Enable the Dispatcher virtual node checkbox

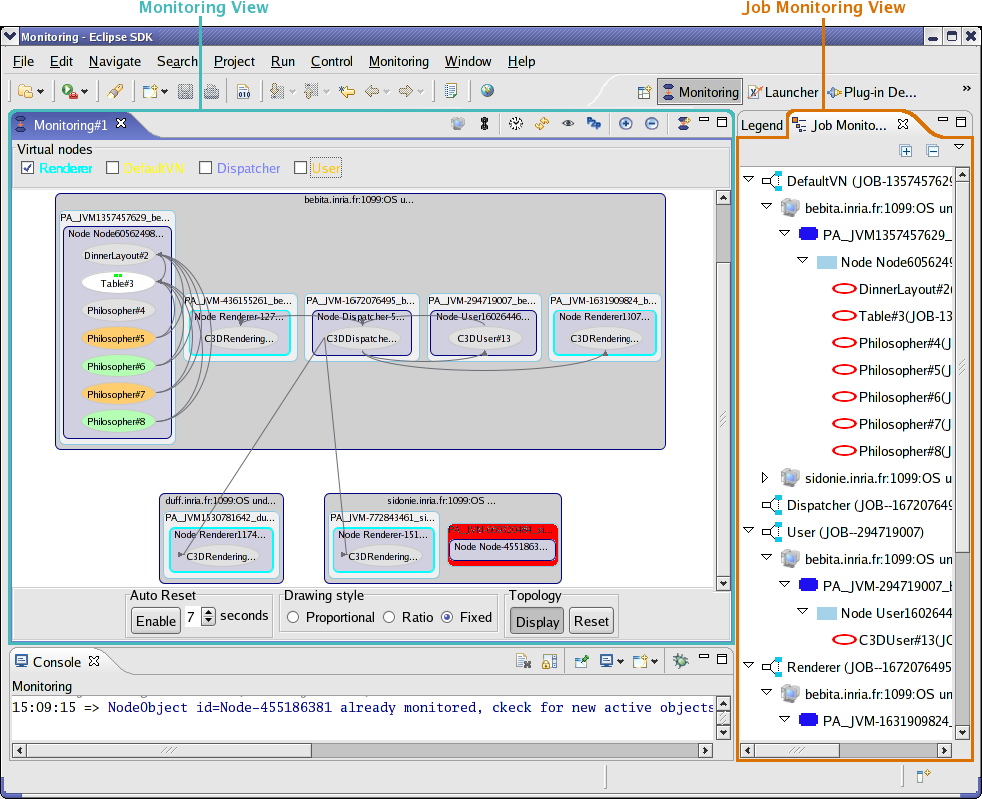pos(206,168)
